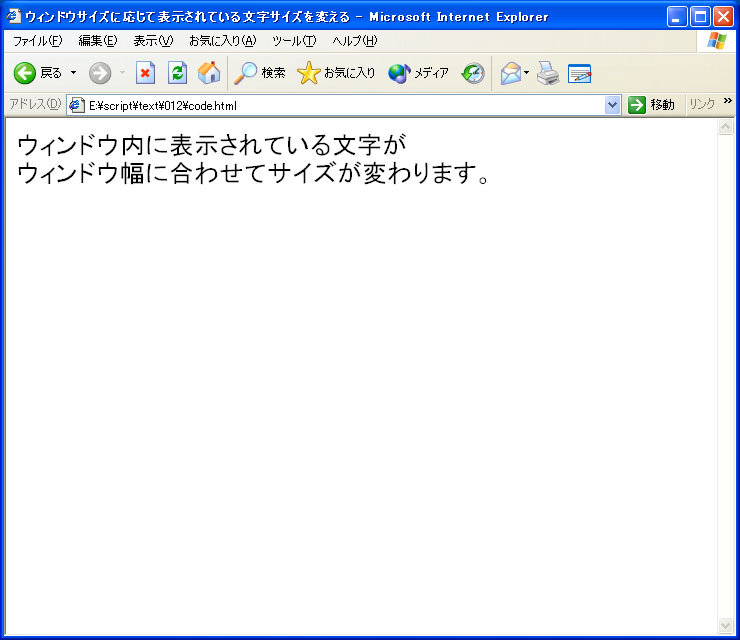The width and height of the screenshot is (740, 640).
Task: Open the ヘルプ(H) menu
Action: (x=355, y=41)
